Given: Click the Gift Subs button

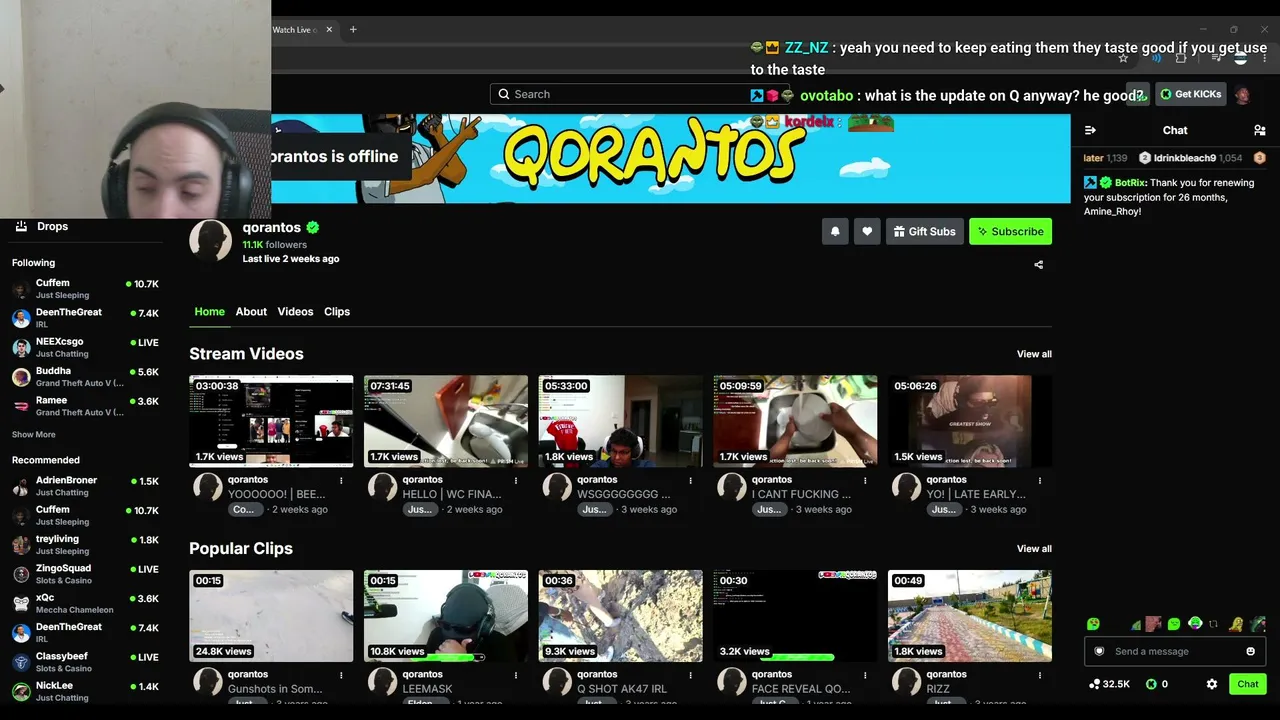Looking at the screenshot, I should tap(924, 231).
